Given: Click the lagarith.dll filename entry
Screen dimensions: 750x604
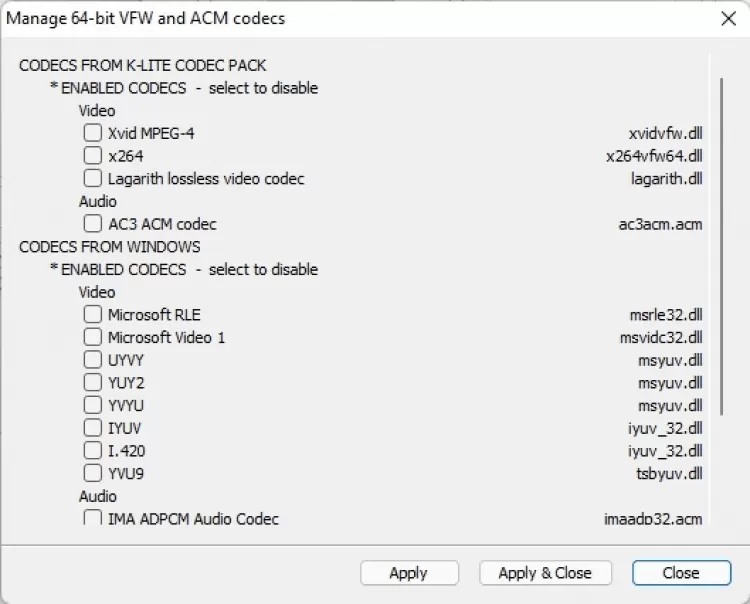Looking at the screenshot, I should tap(669, 179).
